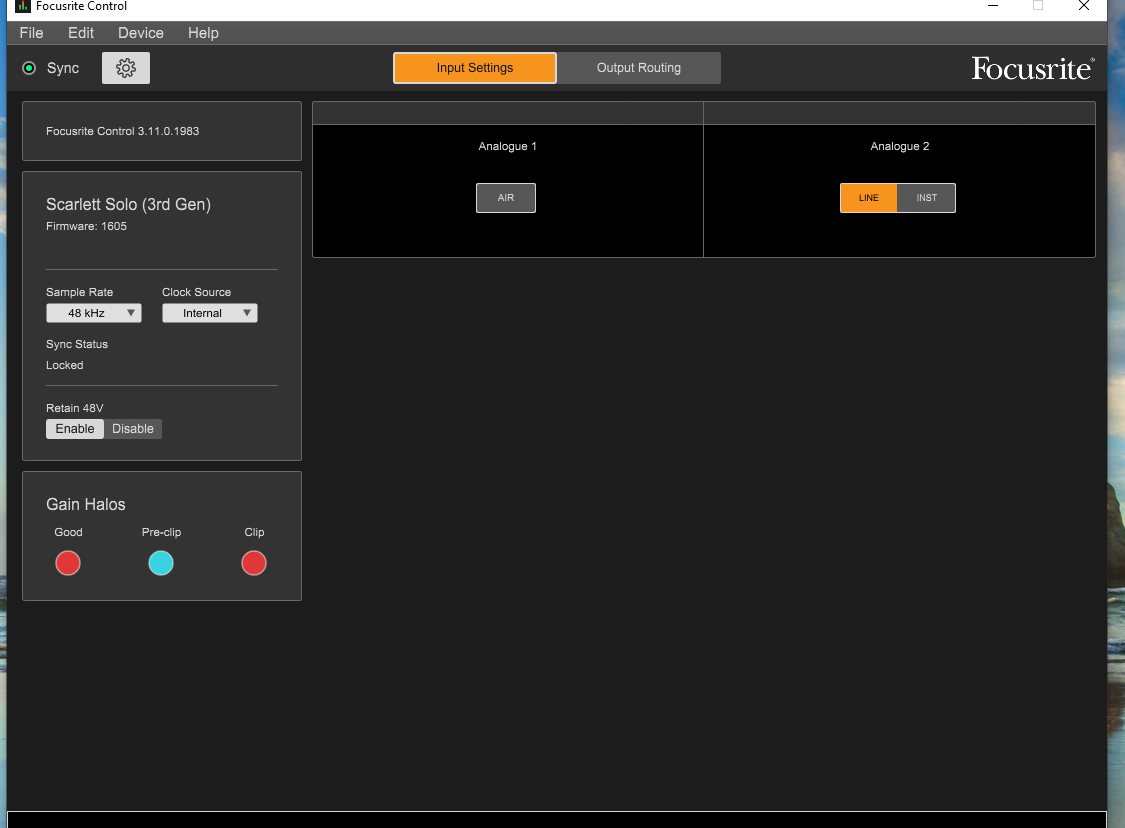Open the Device menu
The image size is (1125, 828).
point(141,33)
